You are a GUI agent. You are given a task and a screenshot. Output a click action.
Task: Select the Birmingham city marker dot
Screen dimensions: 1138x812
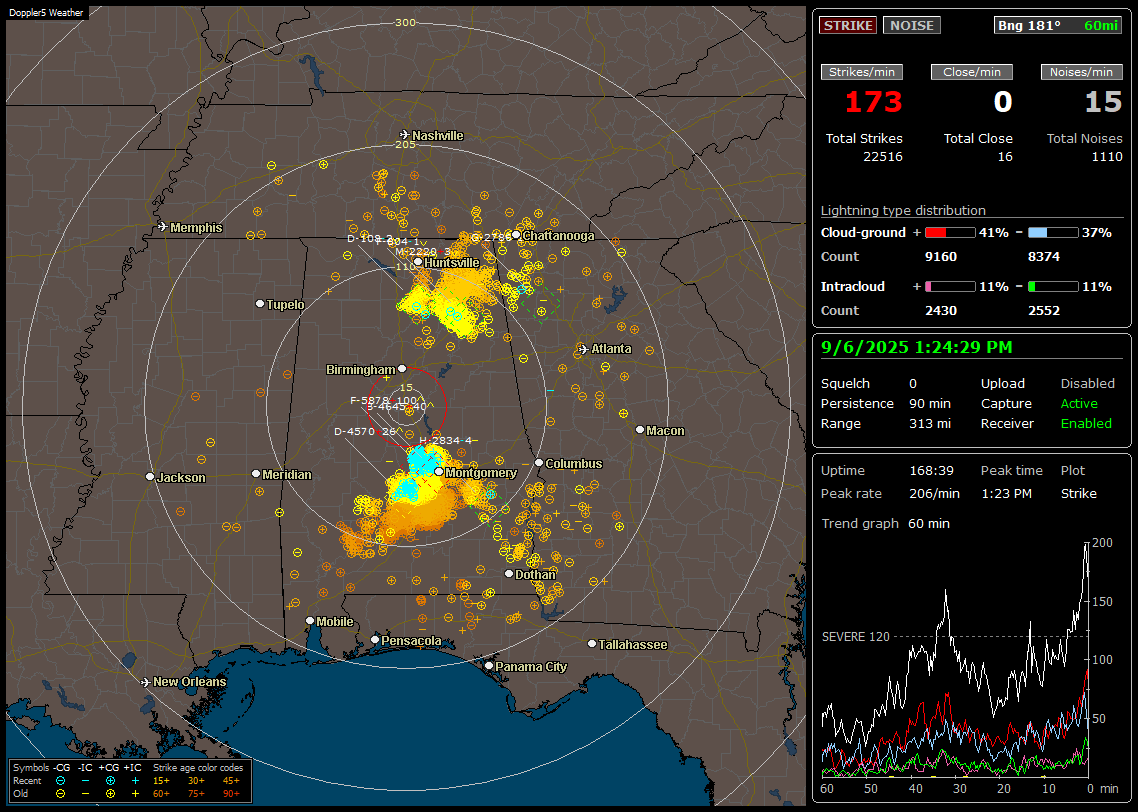tap(402, 369)
